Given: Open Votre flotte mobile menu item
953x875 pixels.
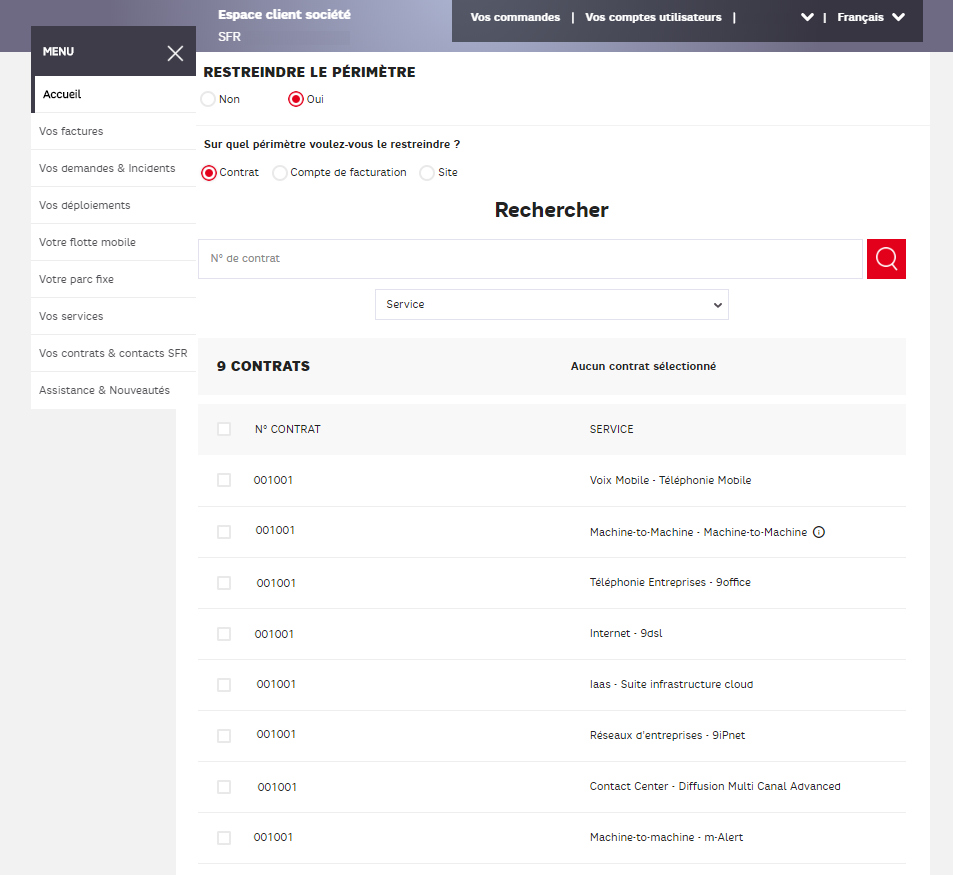Looking at the screenshot, I should pyautogui.click(x=113, y=242).
